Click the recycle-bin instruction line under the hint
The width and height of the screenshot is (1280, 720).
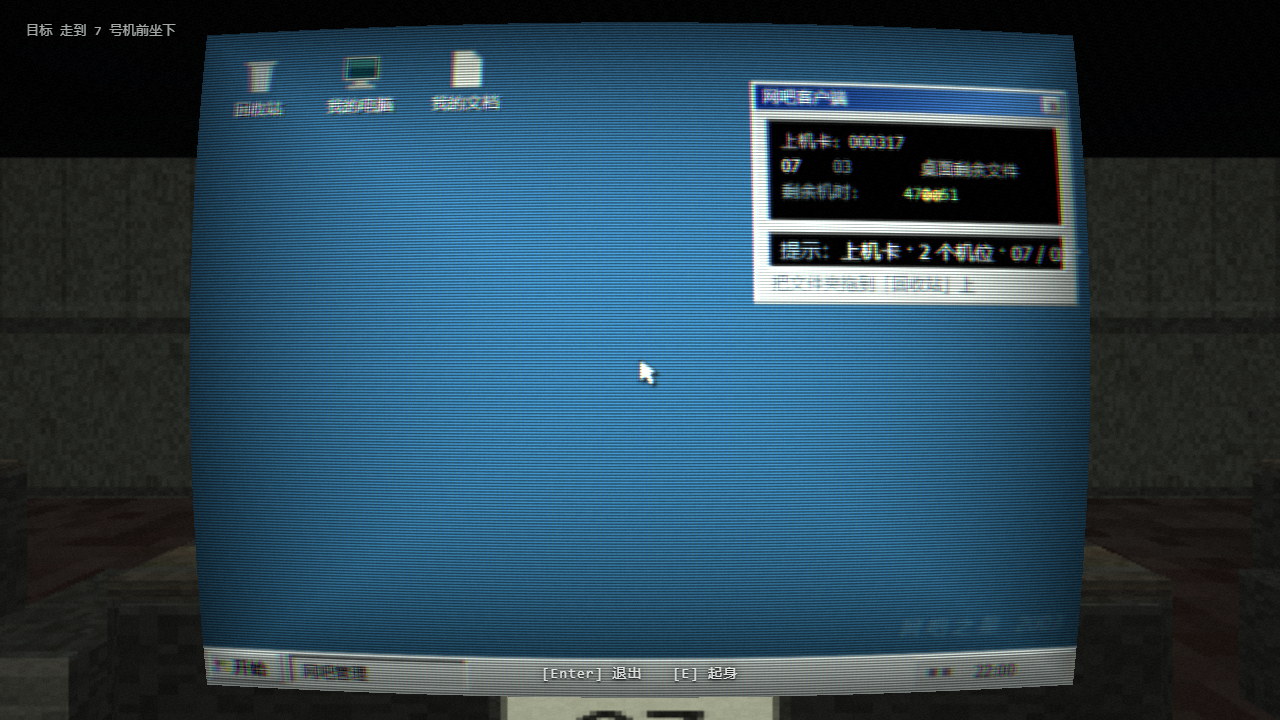pyautogui.click(x=873, y=284)
